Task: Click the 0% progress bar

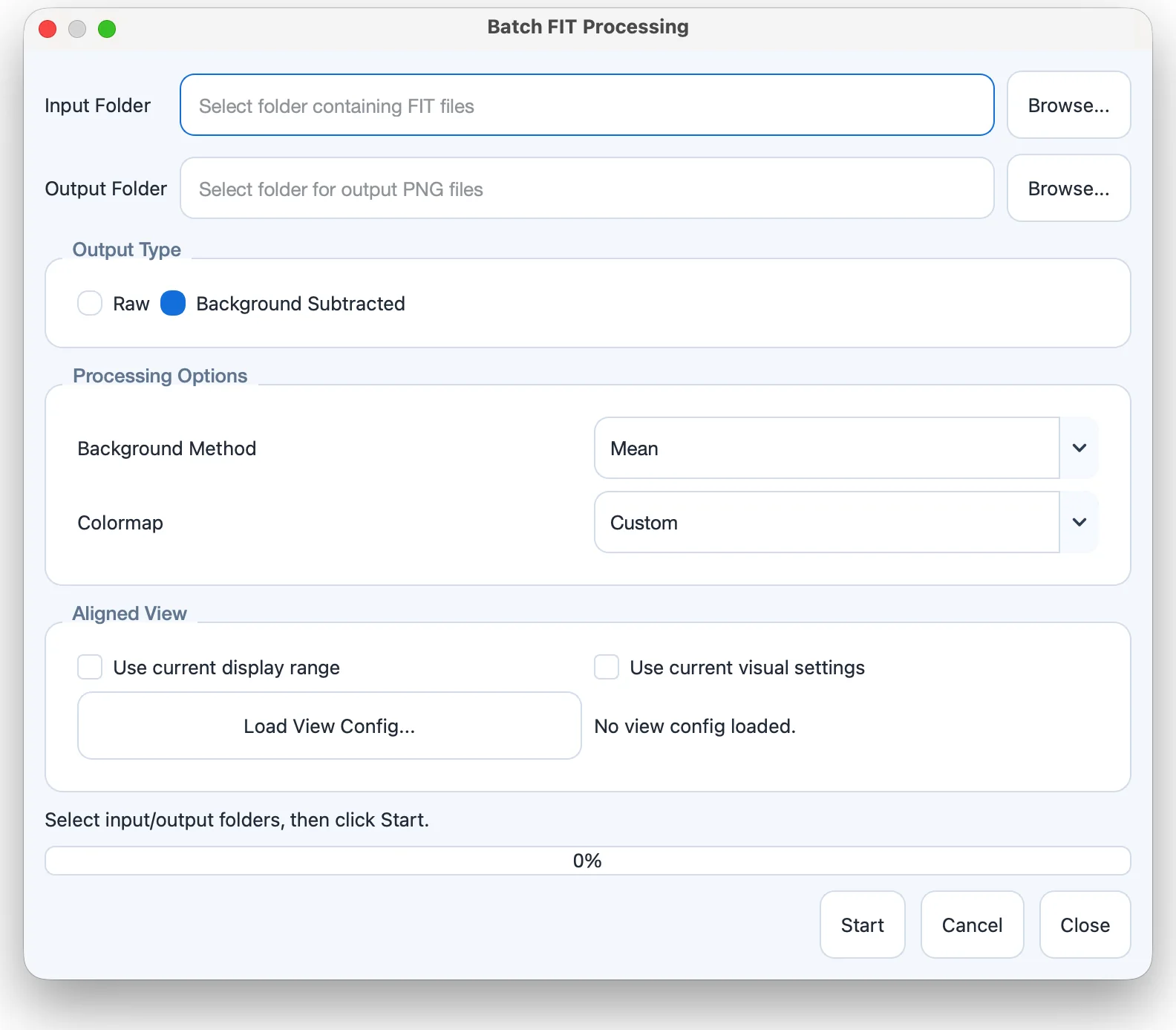Action: 587,861
